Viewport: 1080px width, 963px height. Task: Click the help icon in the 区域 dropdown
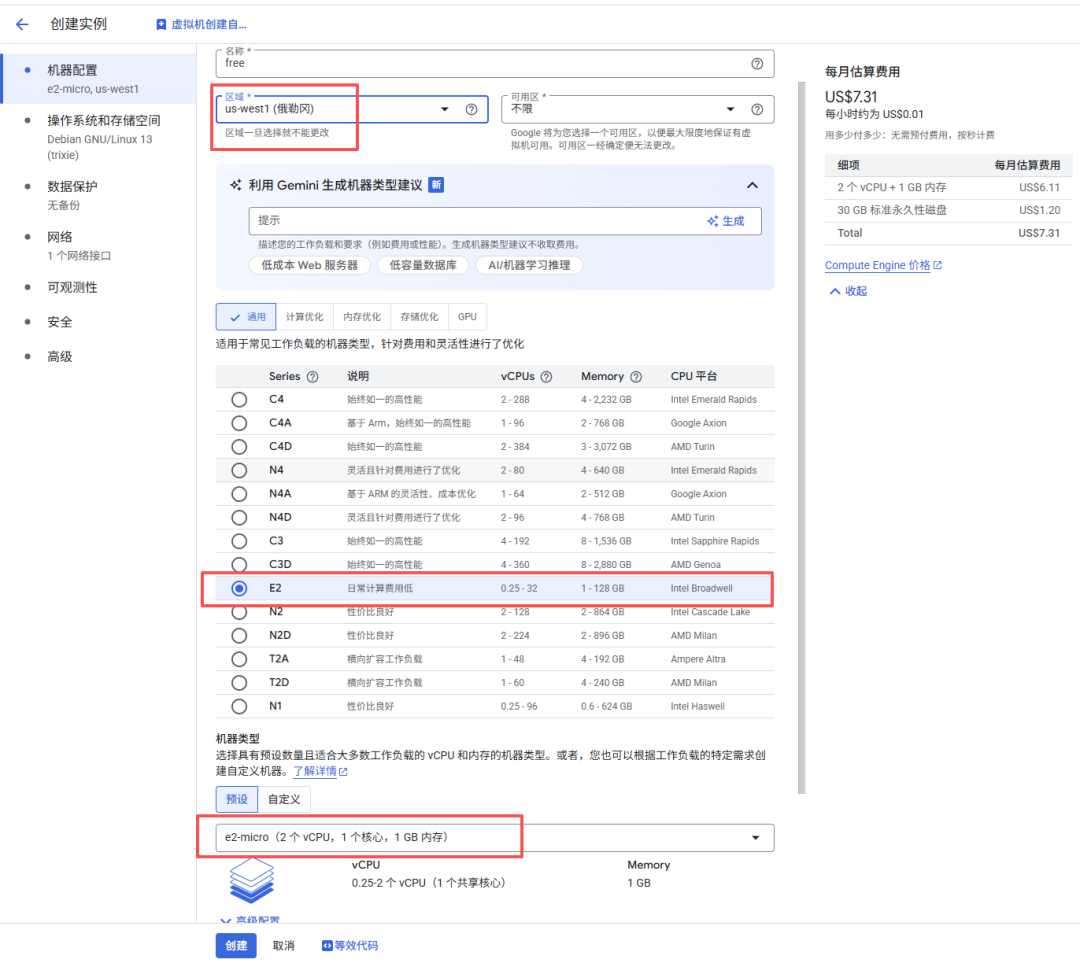click(471, 109)
